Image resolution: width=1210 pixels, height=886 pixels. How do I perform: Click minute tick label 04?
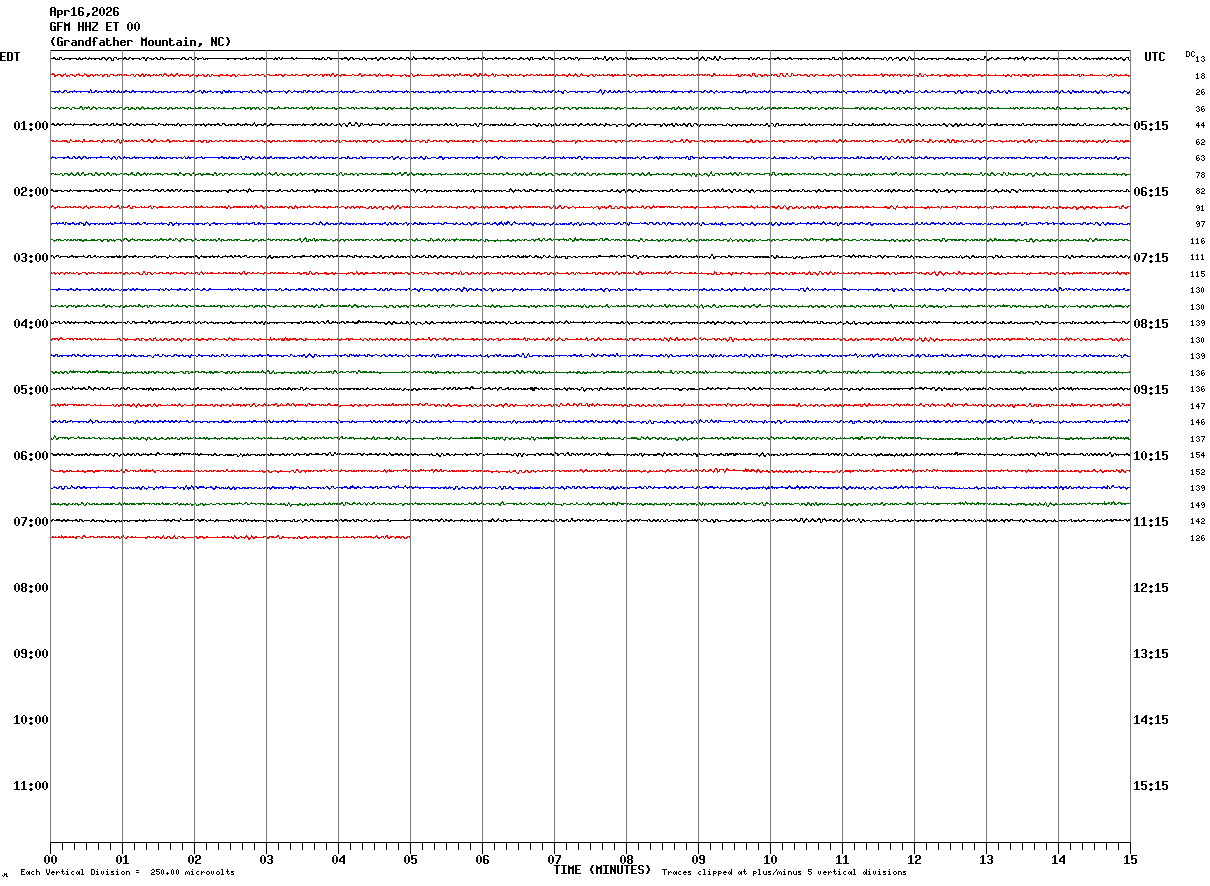[x=338, y=860]
